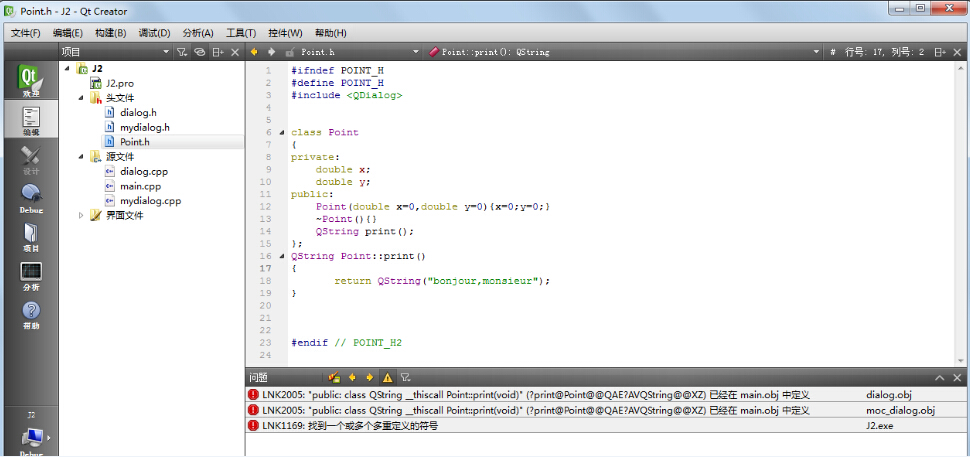Select the LNK1169 error entry

coord(350,425)
